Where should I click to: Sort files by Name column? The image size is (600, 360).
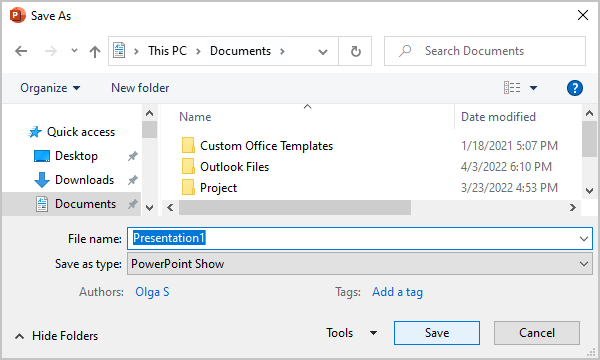point(195,117)
